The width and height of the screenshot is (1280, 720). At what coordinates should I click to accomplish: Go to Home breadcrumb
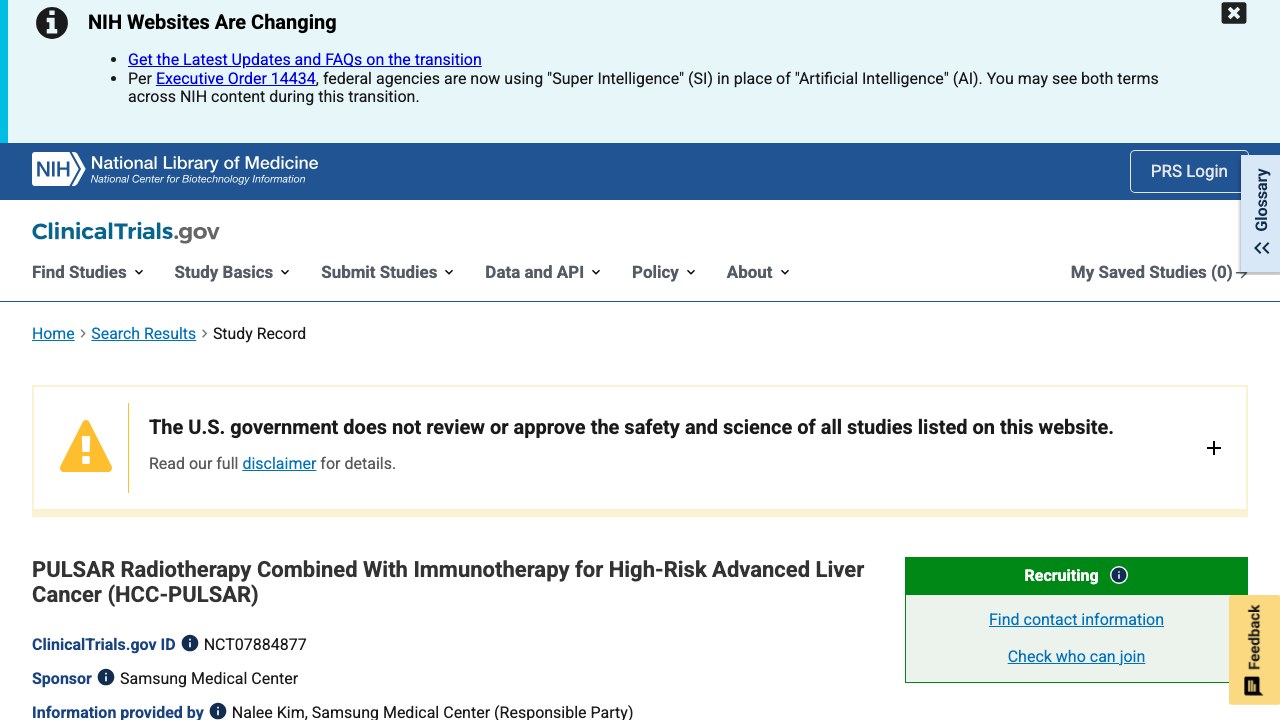(x=53, y=334)
